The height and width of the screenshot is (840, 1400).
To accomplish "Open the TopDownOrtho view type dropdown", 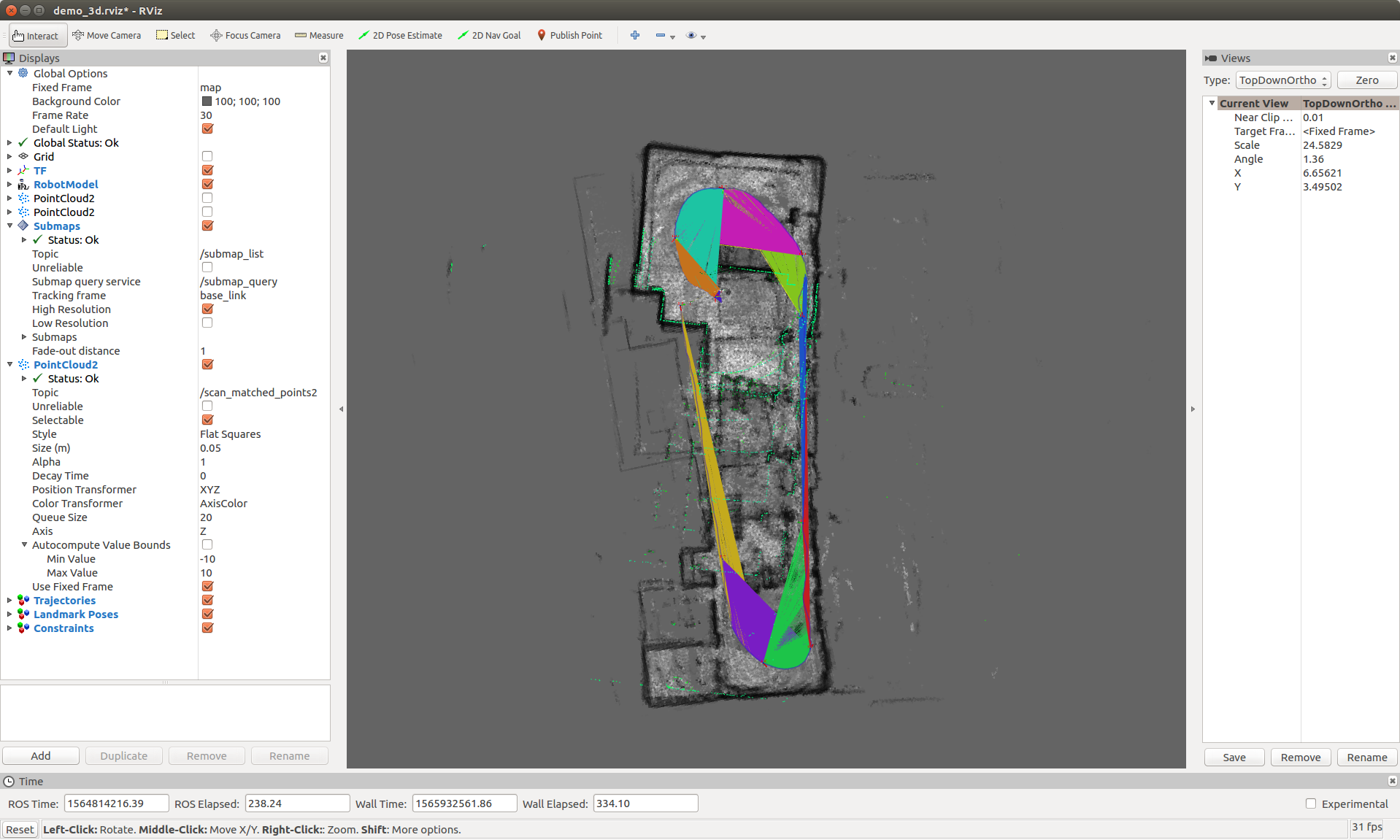I will click(1282, 80).
